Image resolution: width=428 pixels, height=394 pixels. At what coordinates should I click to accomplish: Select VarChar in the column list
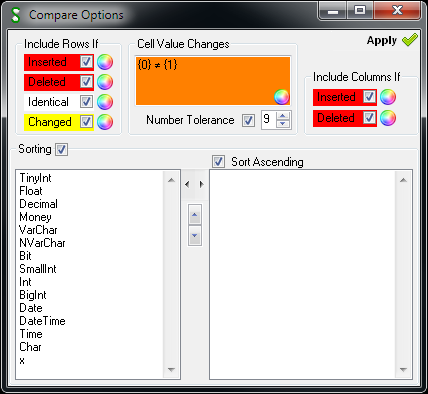[x=38, y=230]
